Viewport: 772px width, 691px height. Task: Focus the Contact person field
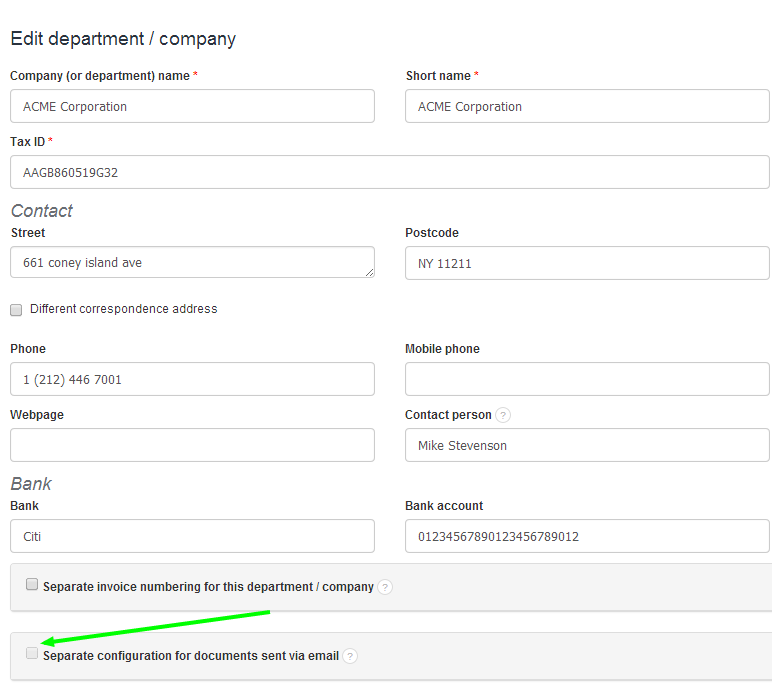(x=587, y=445)
